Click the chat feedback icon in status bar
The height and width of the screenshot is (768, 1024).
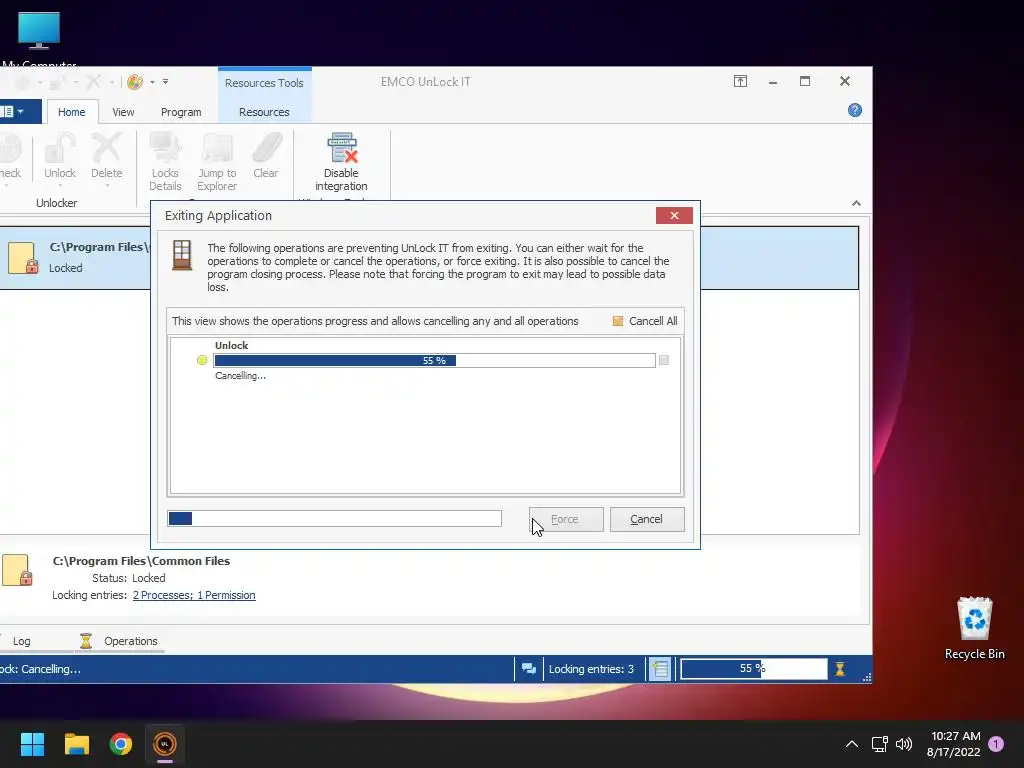coord(529,669)
